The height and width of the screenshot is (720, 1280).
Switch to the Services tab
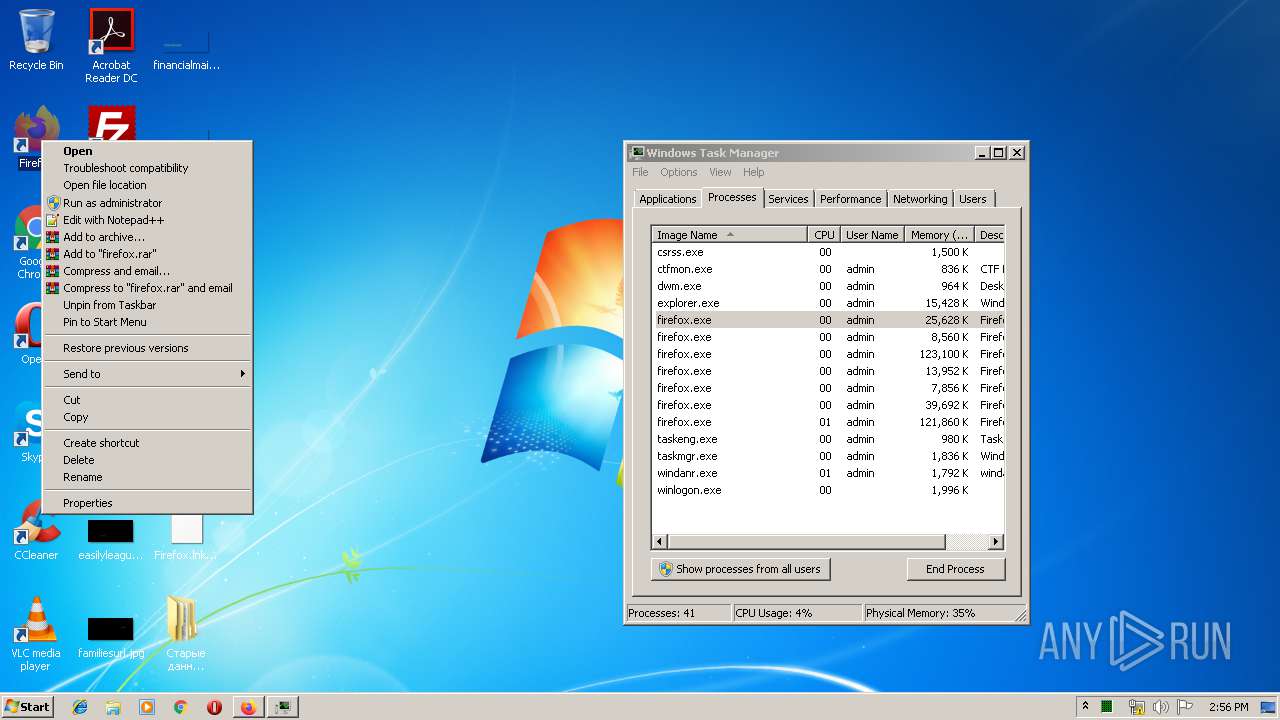point(788,199)
